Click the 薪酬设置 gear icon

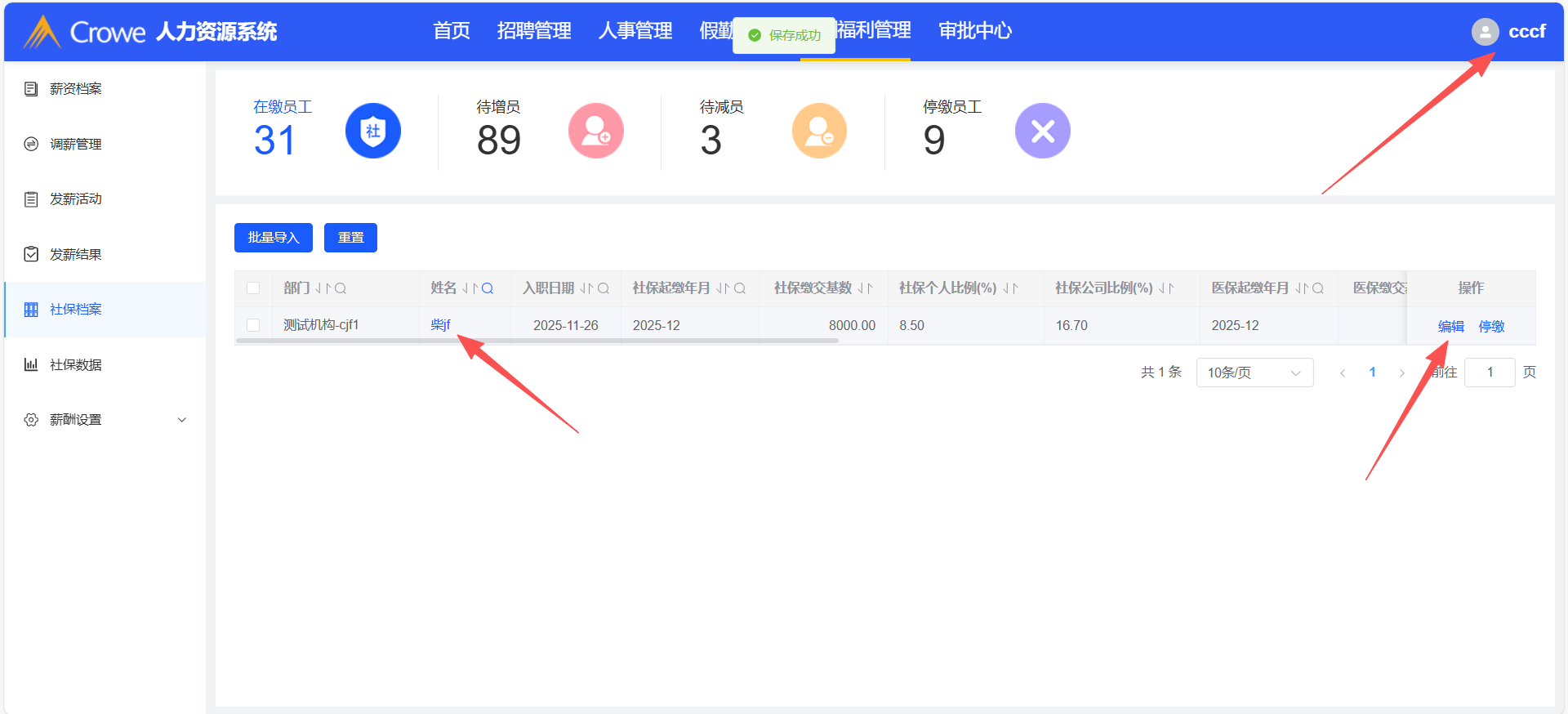pyautogui.click(x=31, y=420)
